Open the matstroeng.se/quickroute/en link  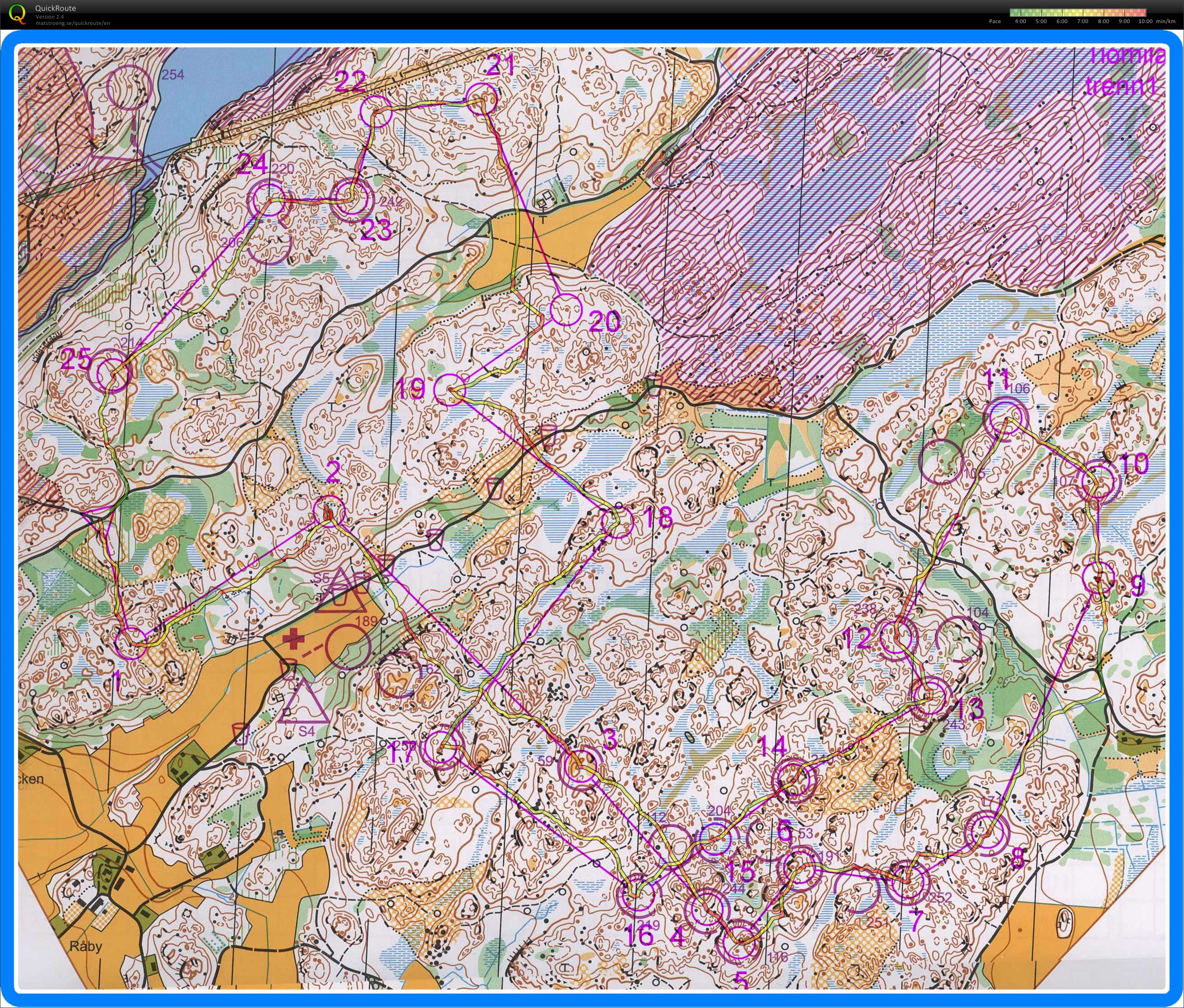pos(73,23)
